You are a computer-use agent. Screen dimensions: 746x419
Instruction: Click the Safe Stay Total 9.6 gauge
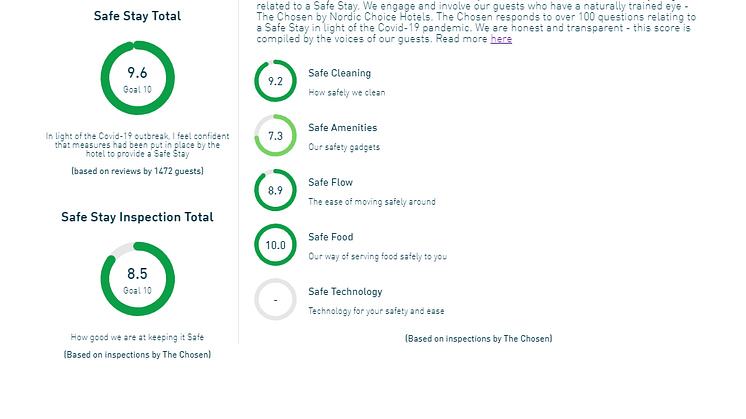tap(137, 79)
